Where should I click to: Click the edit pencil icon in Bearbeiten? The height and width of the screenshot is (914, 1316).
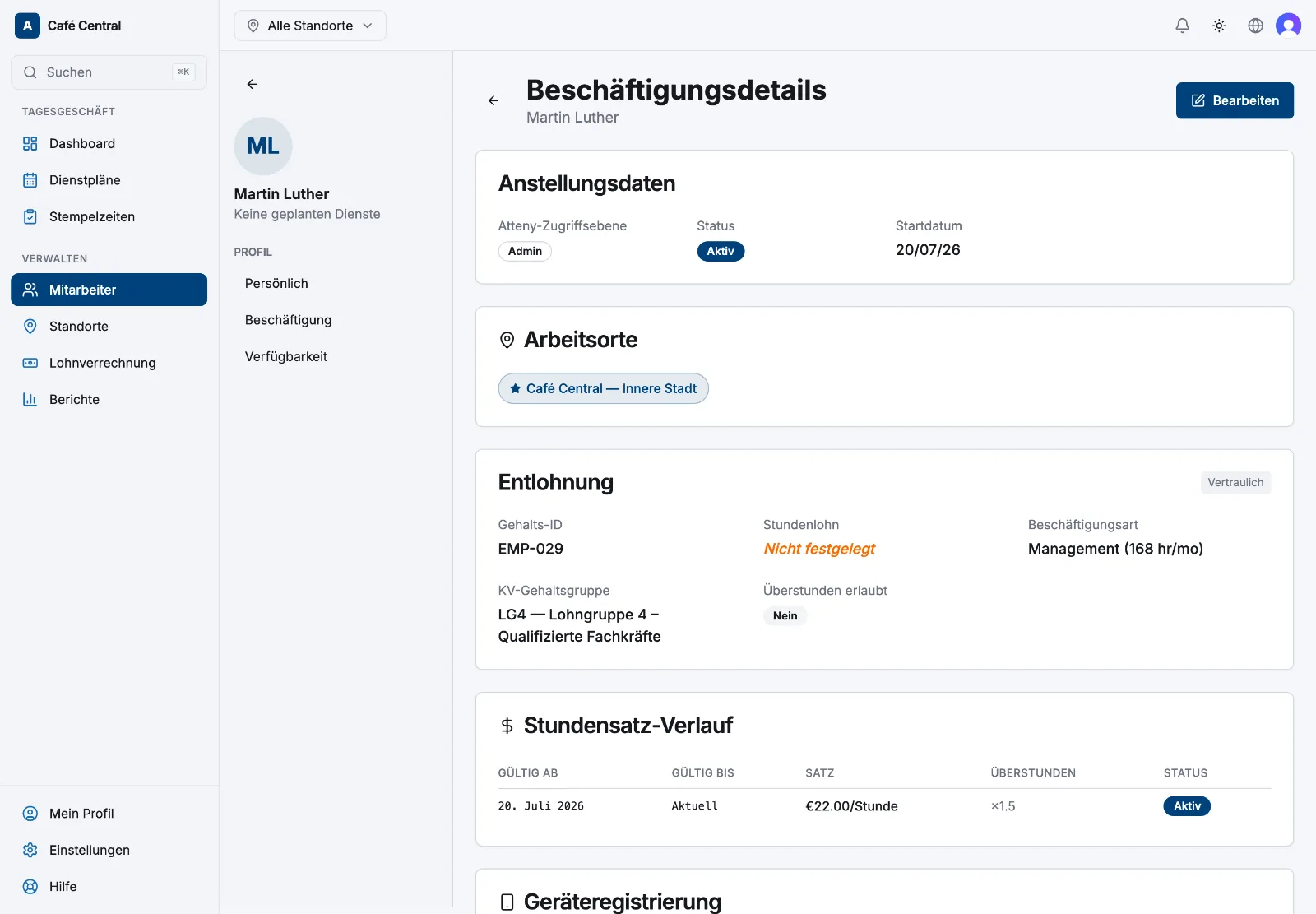pos(1198,100)
